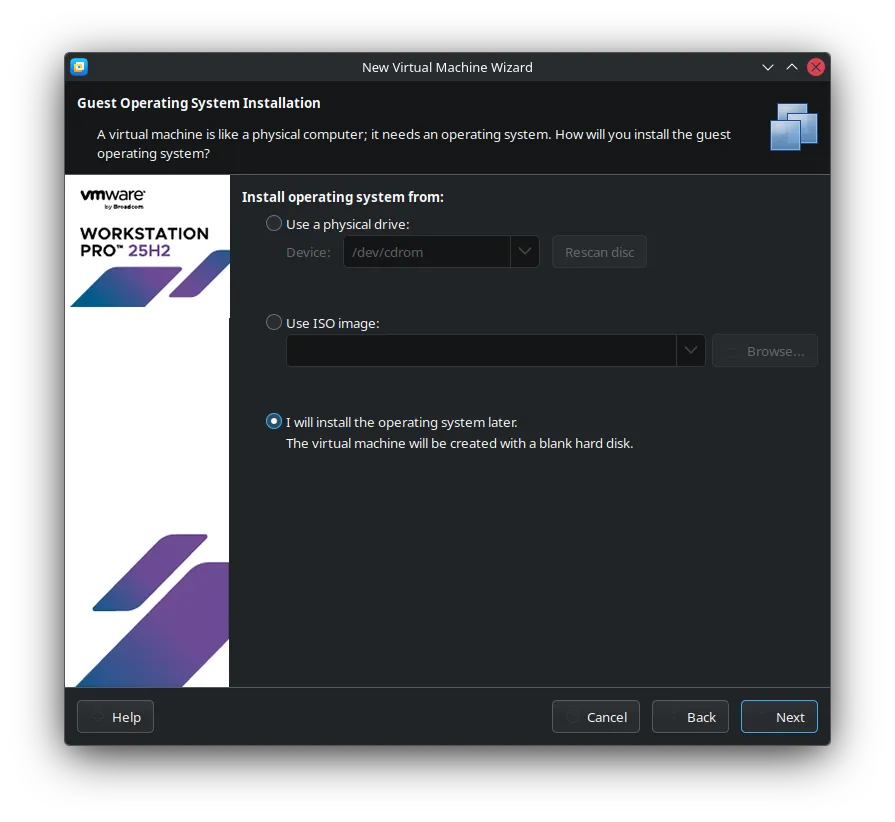Select "I will install the operating system later"
This screenshot has height=822, width=895.
tap(274, 422)
